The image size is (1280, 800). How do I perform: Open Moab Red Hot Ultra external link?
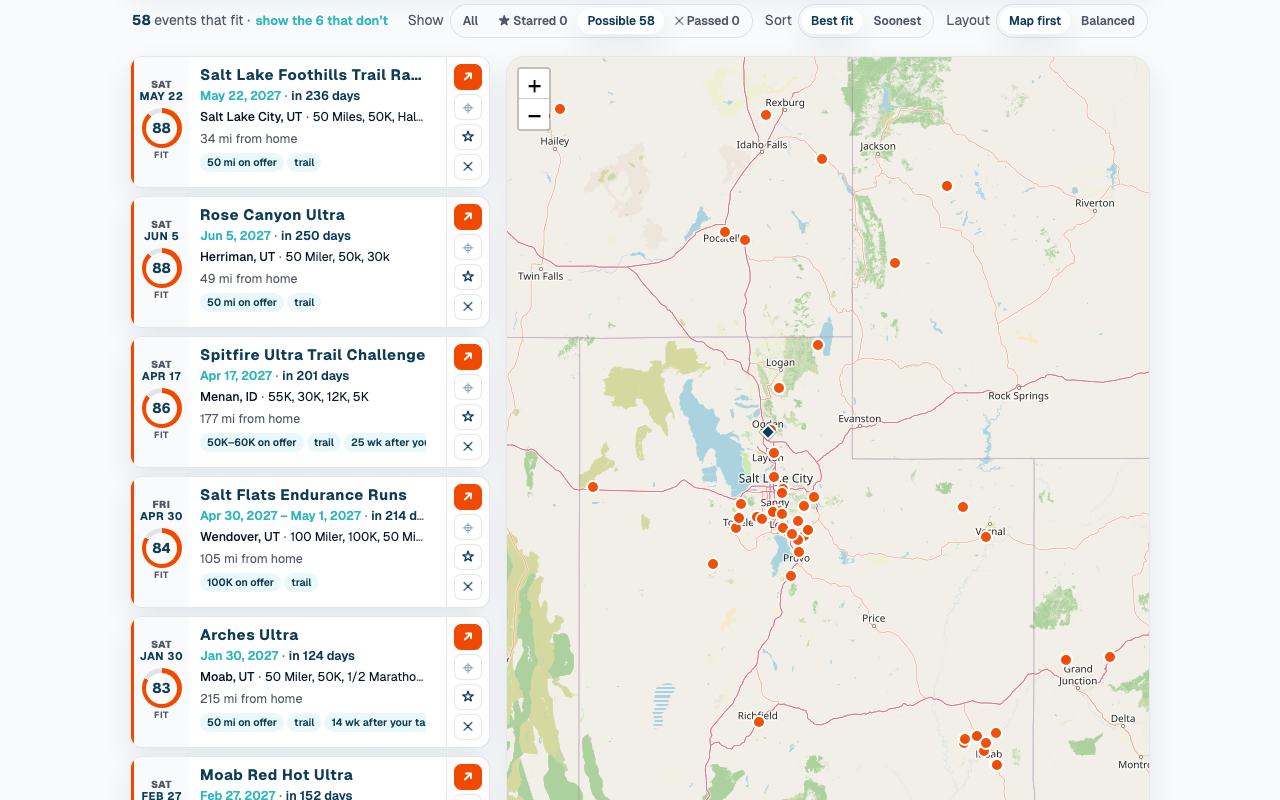[468, 777]
